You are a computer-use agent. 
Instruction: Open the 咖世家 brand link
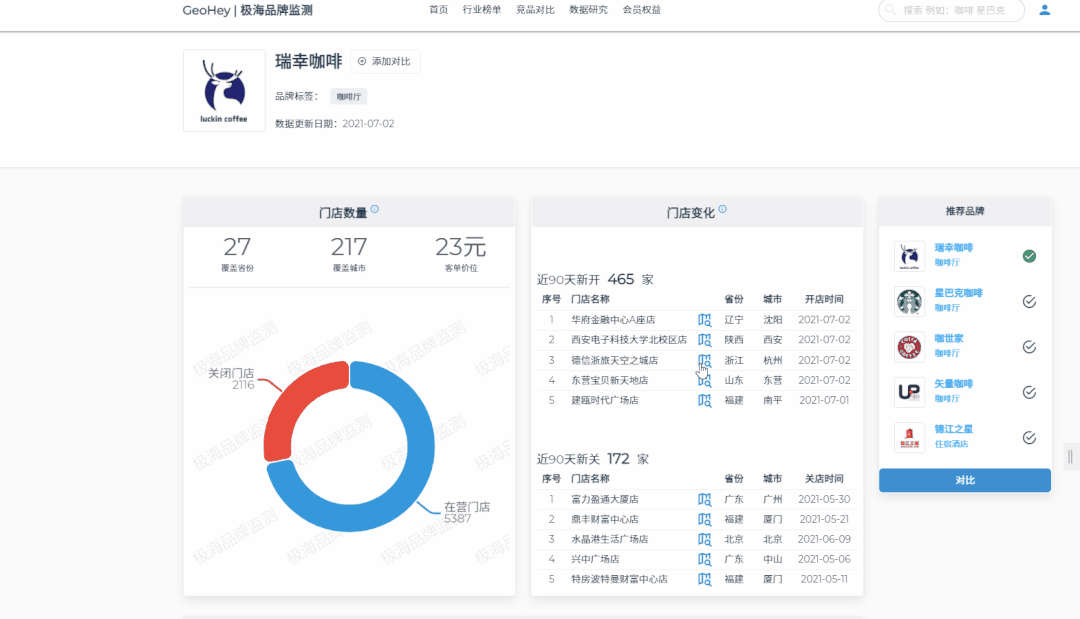(x=948, y=339)
